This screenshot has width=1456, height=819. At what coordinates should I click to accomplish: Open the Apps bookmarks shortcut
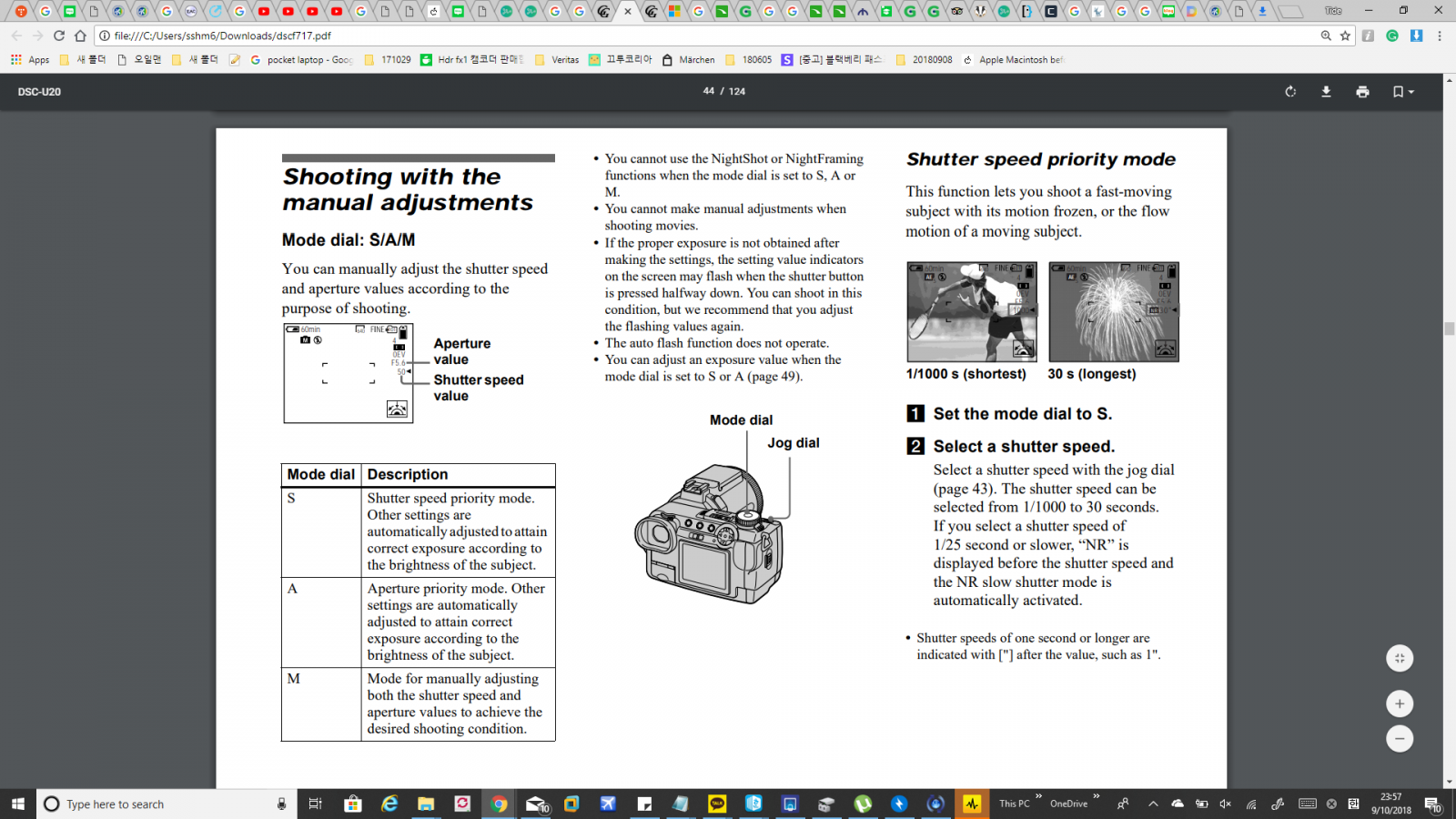[x=30, y=60]
